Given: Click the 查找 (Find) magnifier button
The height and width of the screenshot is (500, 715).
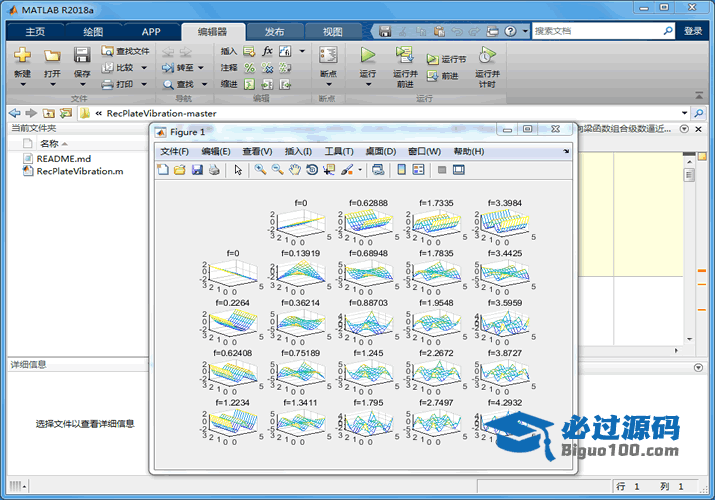Looking at the screenshot, I should (x=178, y=84).
